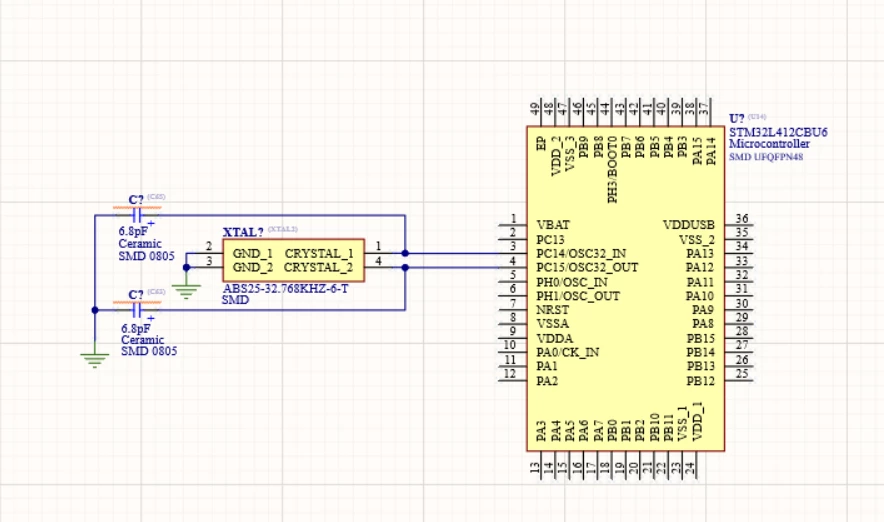The image size is (884, 522).
Task: Click the 'VSS_1' pin label
Action: click(683, 423)
